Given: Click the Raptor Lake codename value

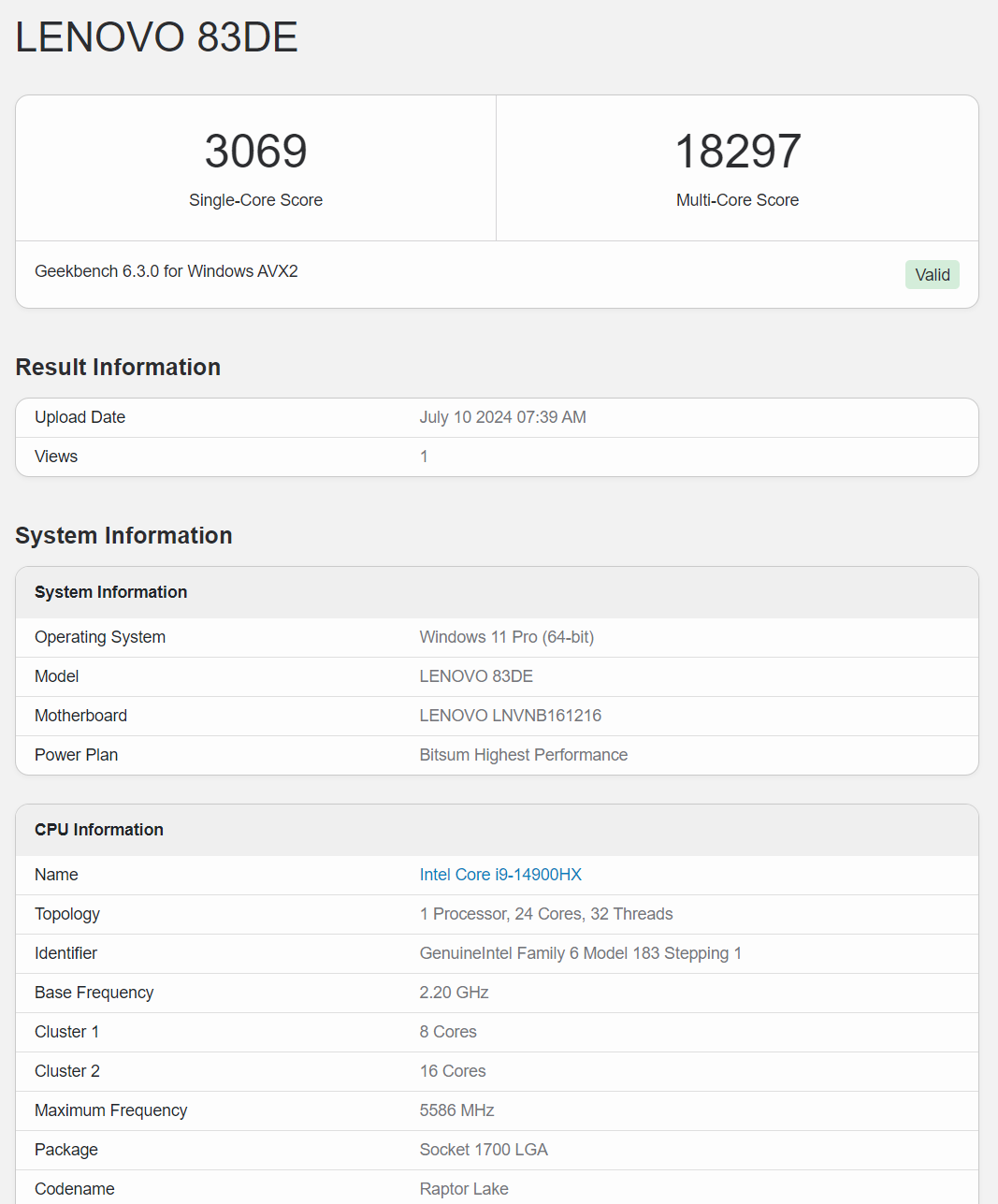Looking at the screenshot, I should tap(464, 1189).
